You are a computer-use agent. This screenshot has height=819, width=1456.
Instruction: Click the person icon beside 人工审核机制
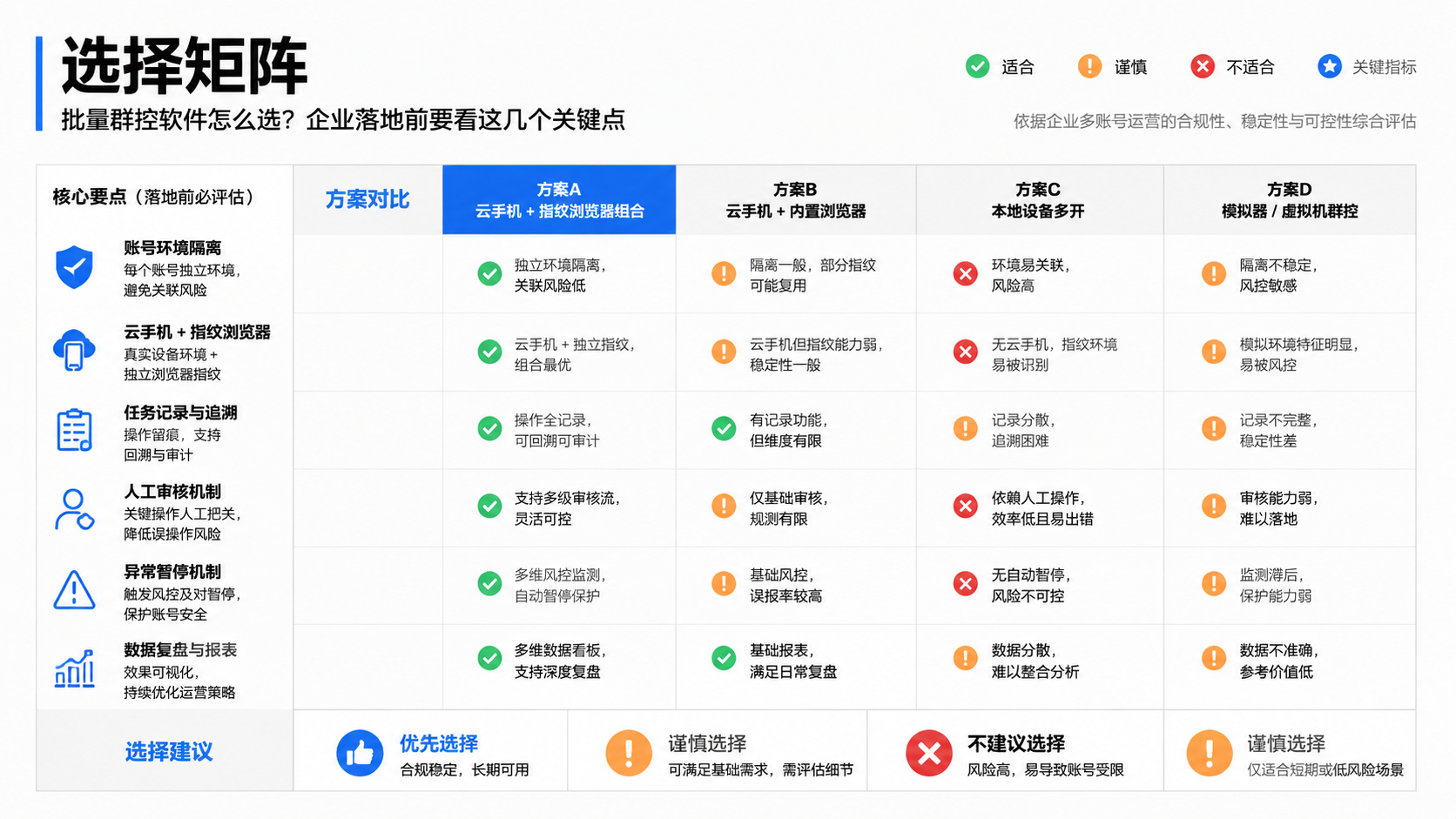[74, 509]
